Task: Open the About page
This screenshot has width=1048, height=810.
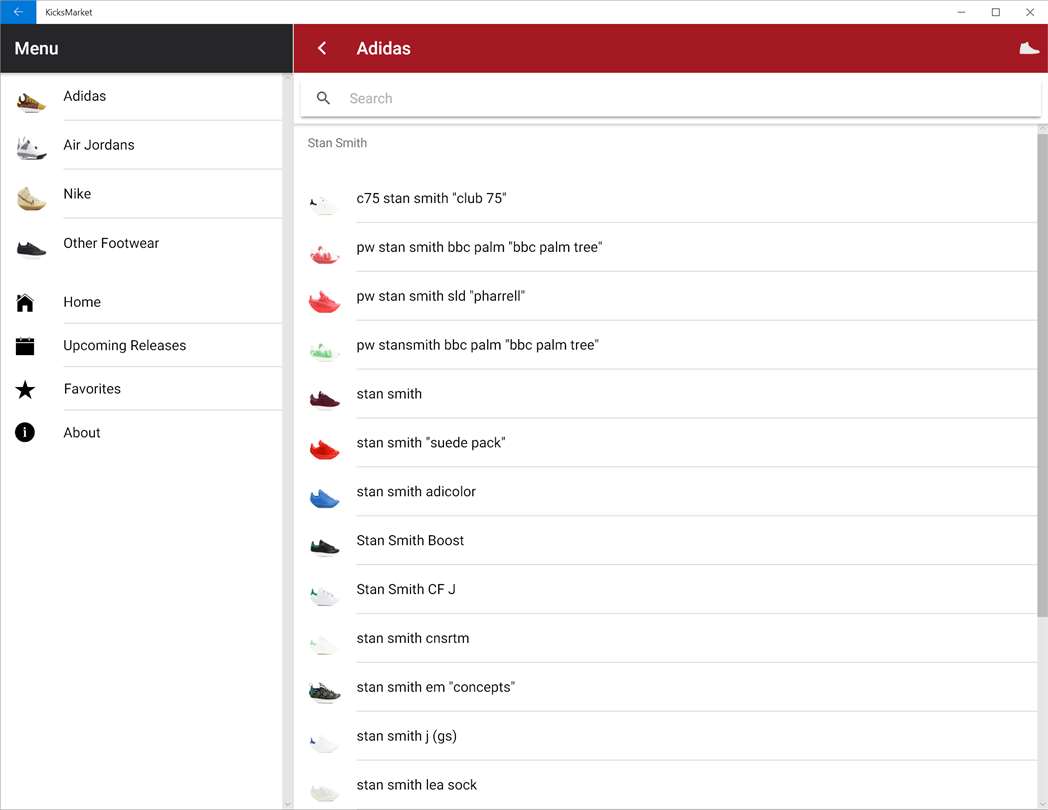Action: (141, 432)
